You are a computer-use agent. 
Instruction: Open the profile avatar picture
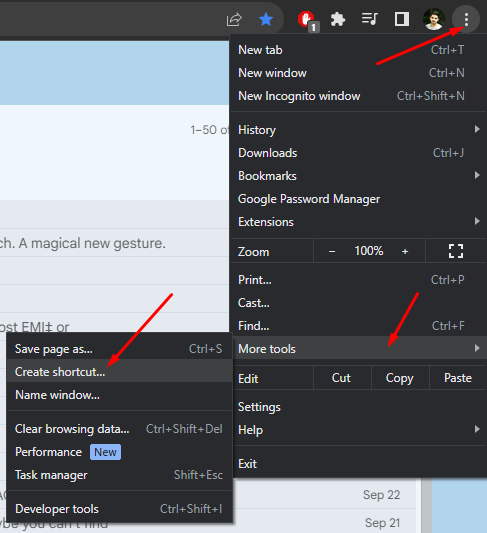coord(434,19)
